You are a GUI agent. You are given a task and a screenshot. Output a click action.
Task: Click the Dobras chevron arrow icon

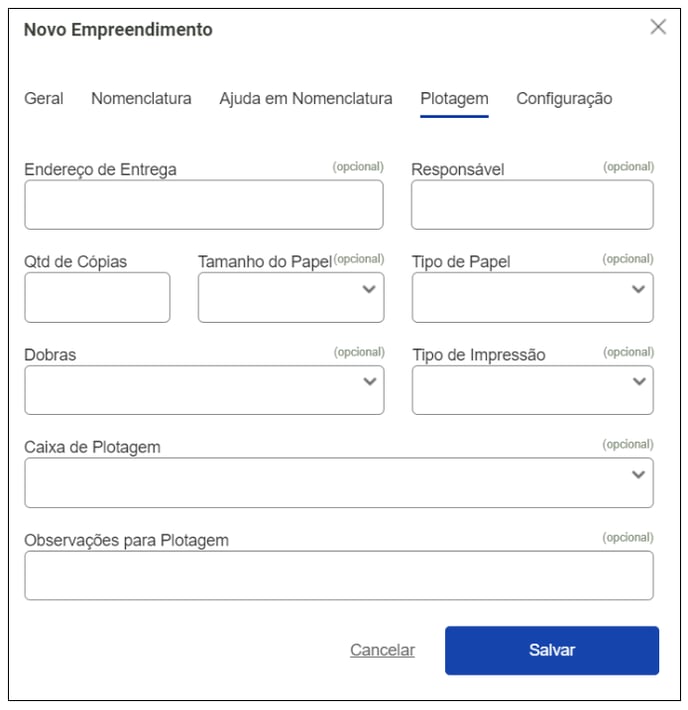coord(369,382)
